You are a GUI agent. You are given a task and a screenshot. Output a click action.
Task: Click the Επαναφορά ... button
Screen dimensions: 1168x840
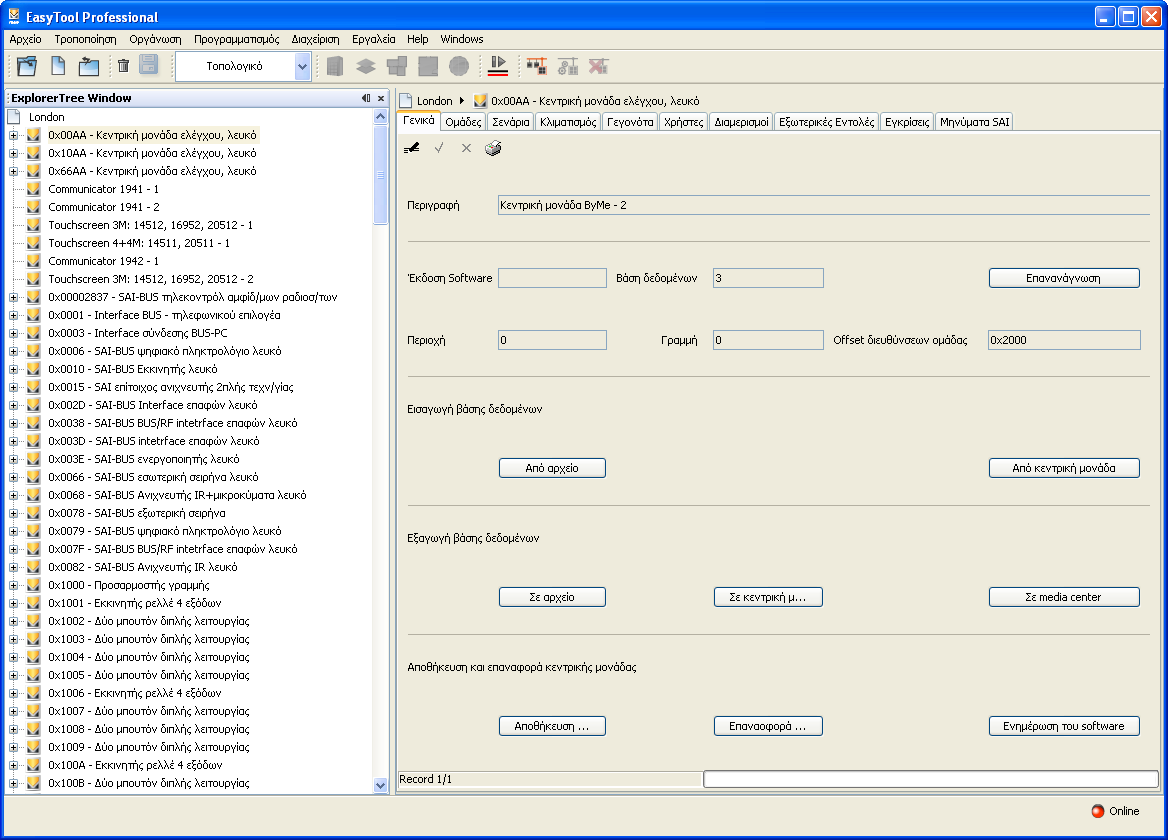[768, 726]
